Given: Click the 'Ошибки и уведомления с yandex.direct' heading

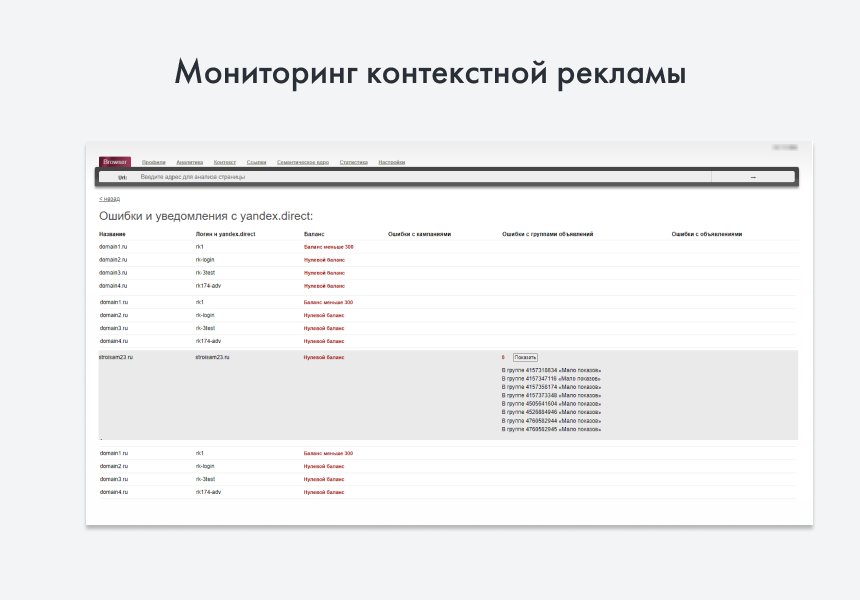Looking at the screenshot, I should (x=206, y=216).
